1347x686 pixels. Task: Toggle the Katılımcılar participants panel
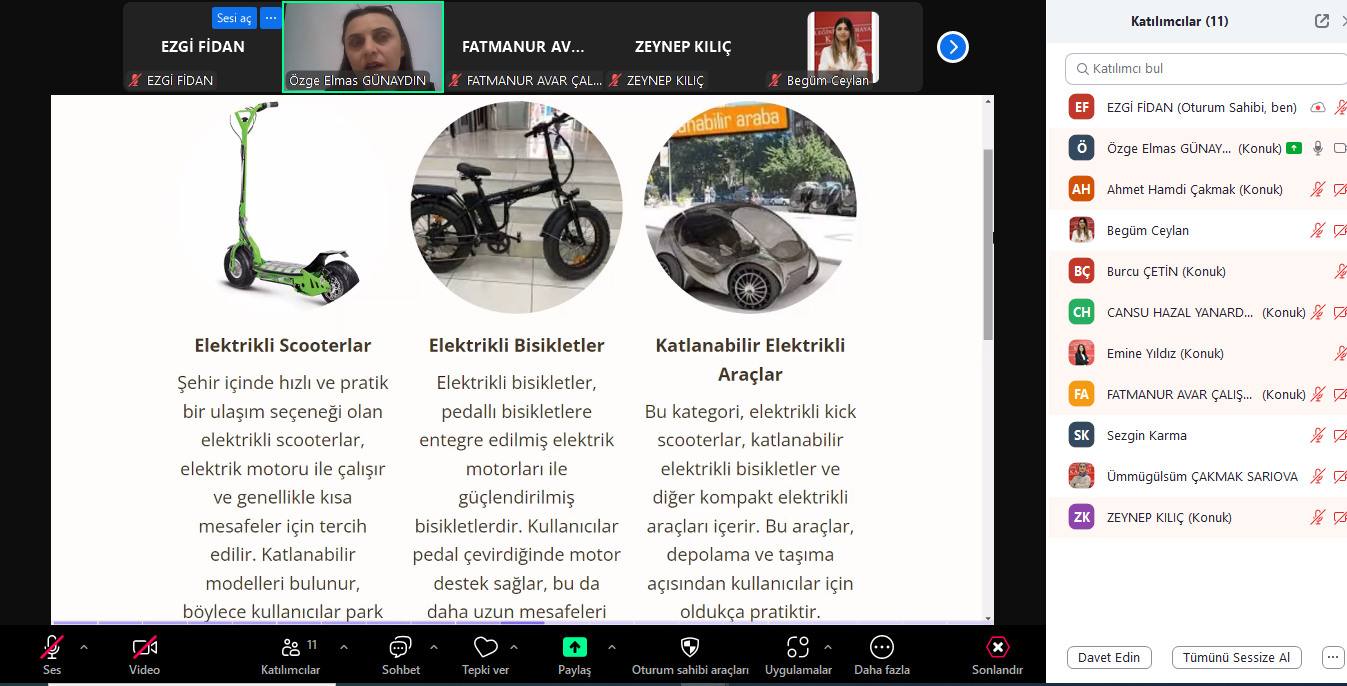(x=291, y=648)
